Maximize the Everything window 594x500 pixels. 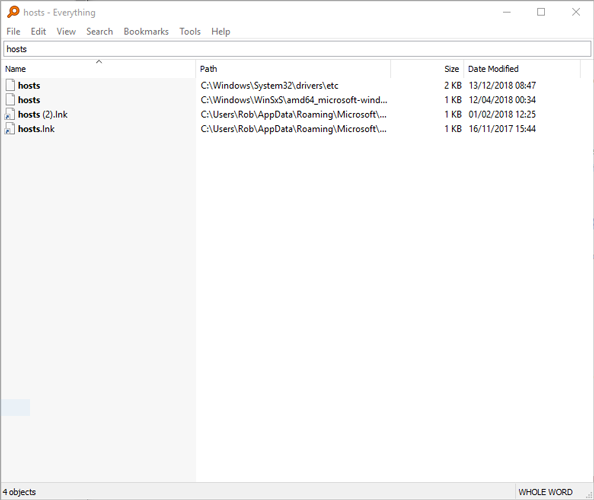coord(541,12)
